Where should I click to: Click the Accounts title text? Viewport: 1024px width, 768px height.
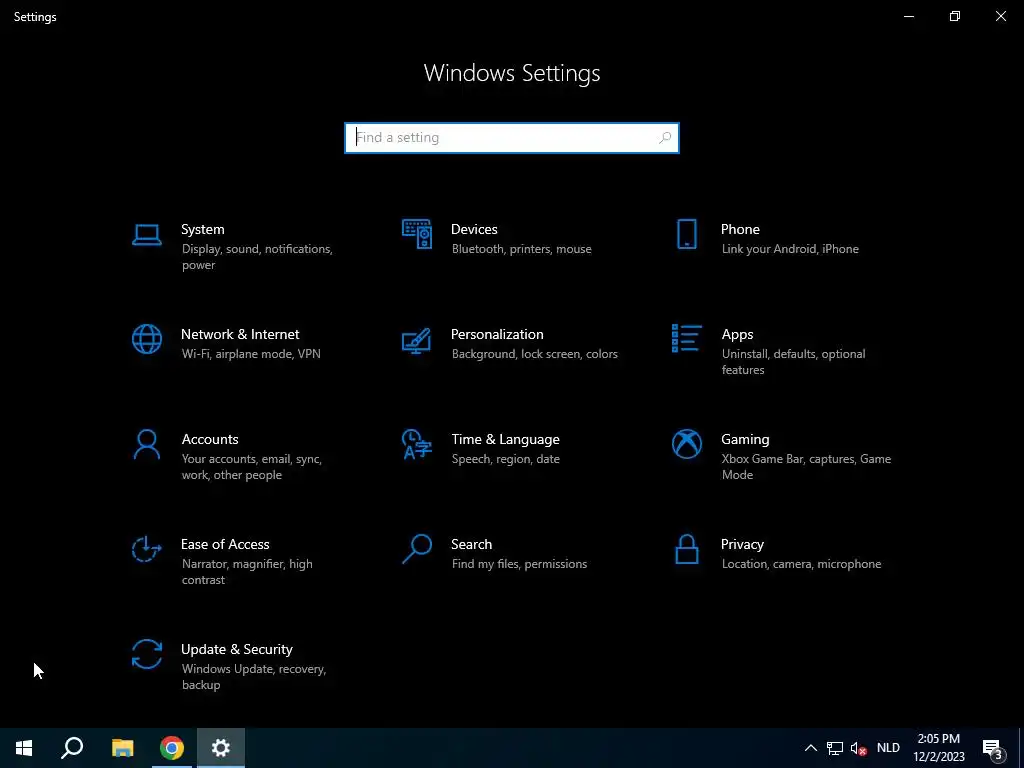pyautogui.click(x=210, y=440)
